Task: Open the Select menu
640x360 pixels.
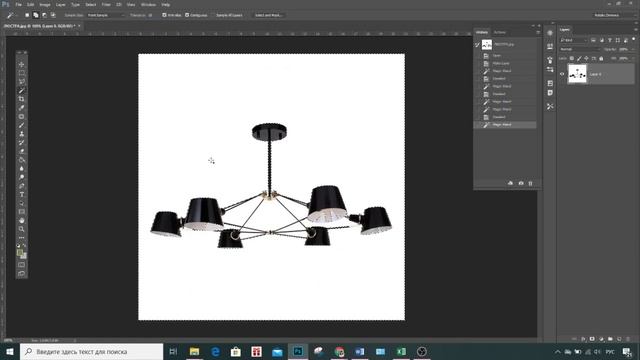Action: click(91, 4)
